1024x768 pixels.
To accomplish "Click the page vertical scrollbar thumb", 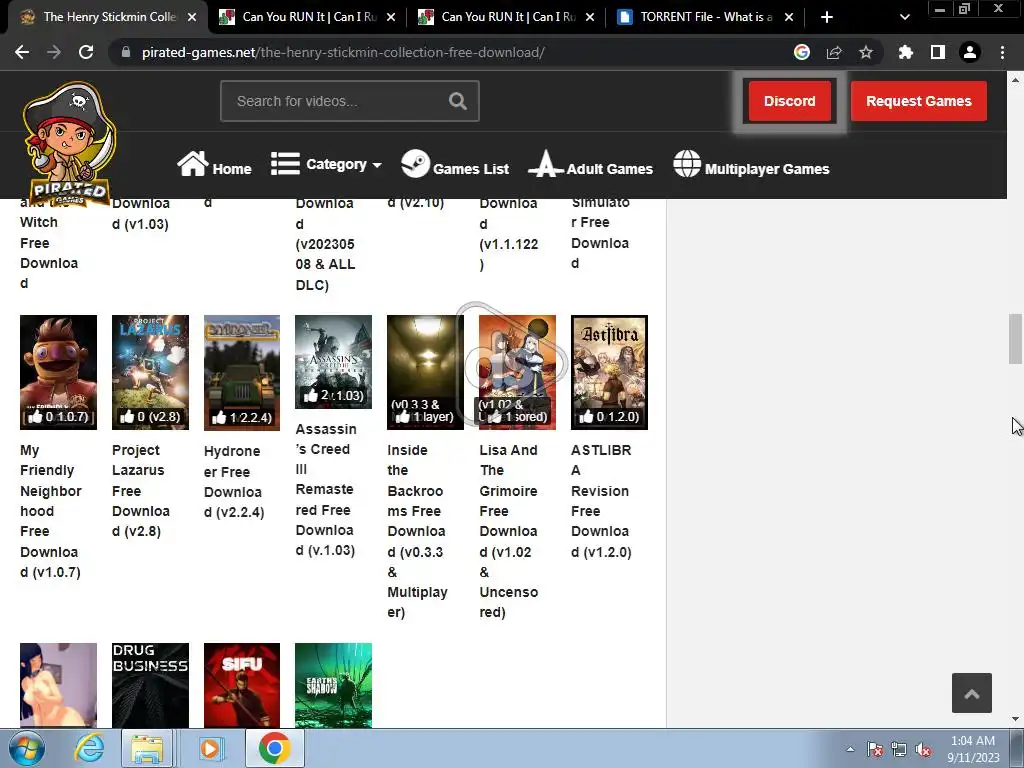I will point(1015,339).
